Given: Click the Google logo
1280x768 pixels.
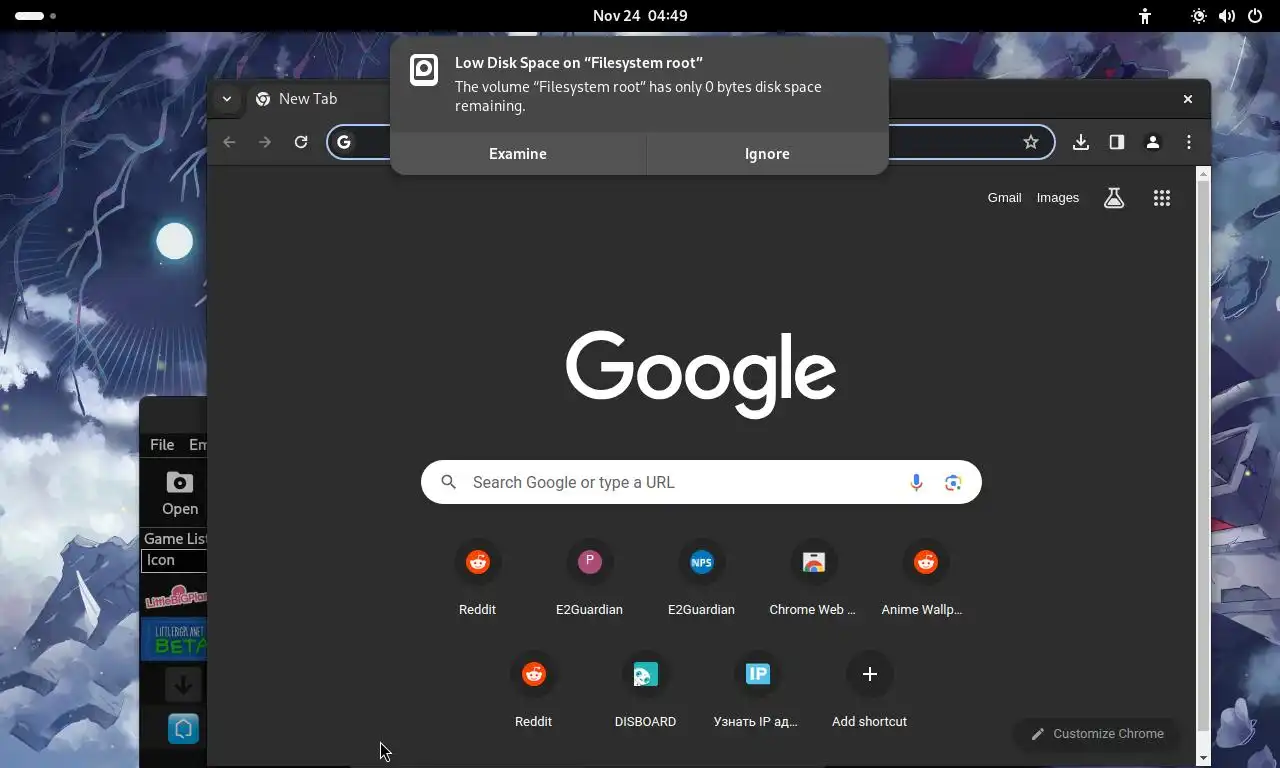Looking at the screenshot, I should 701,374.
